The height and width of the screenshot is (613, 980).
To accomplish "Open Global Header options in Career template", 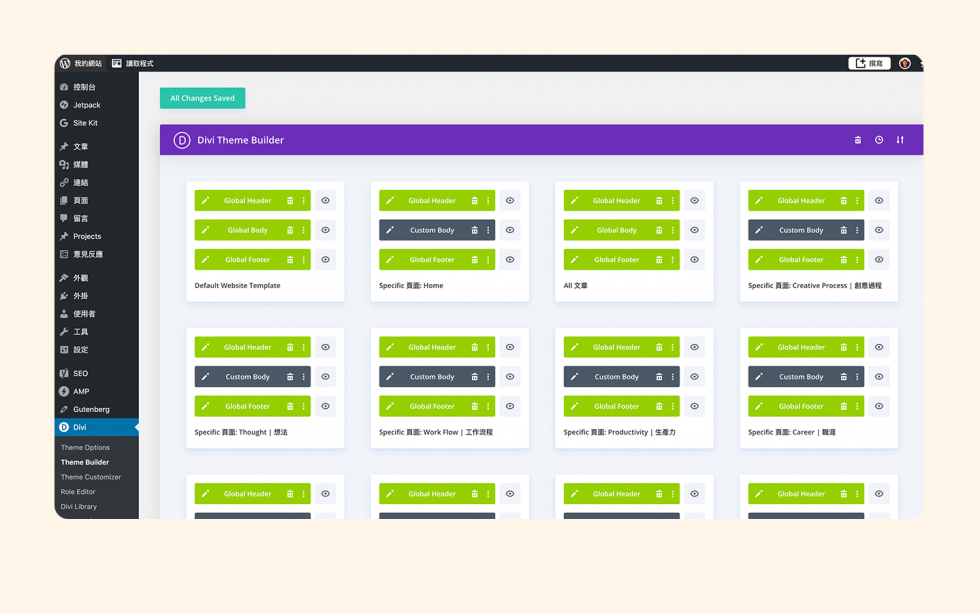I will 857,347.
